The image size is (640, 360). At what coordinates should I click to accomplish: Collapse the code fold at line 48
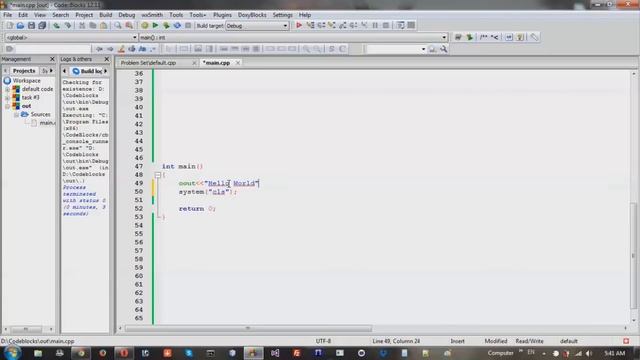pyautogui.click(x=158, y=175)
